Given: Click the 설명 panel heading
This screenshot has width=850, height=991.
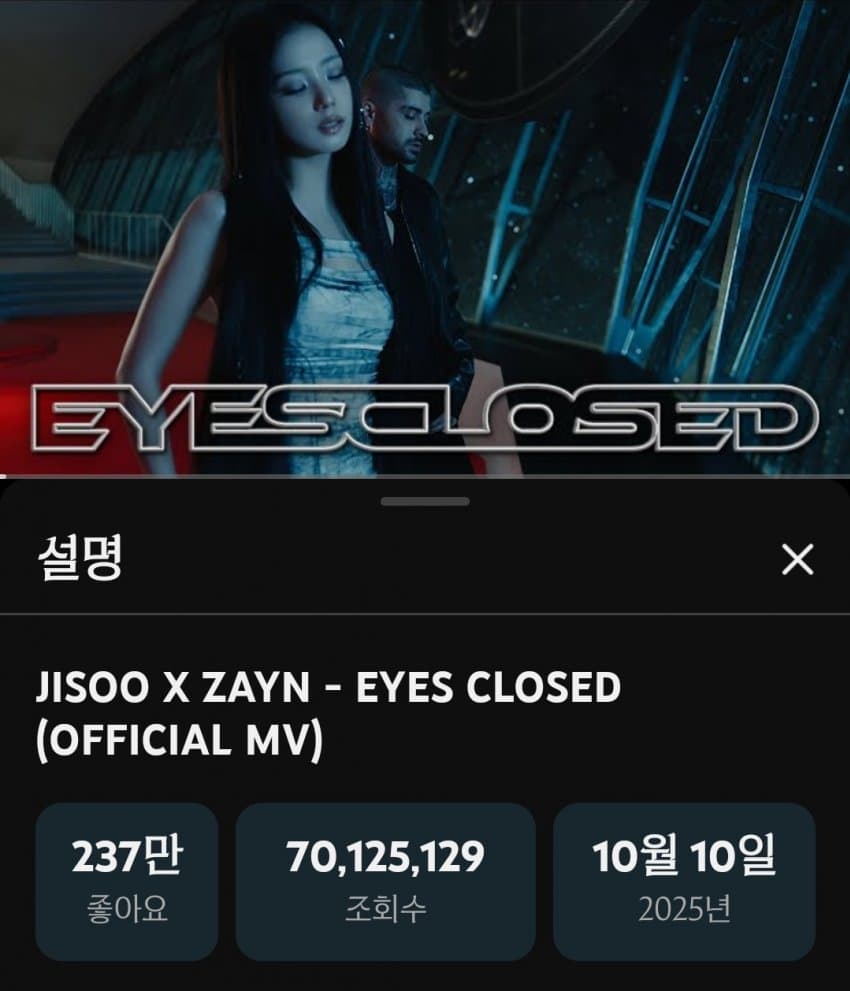Looking at the screenshot, I should click(x=80, y=558).
